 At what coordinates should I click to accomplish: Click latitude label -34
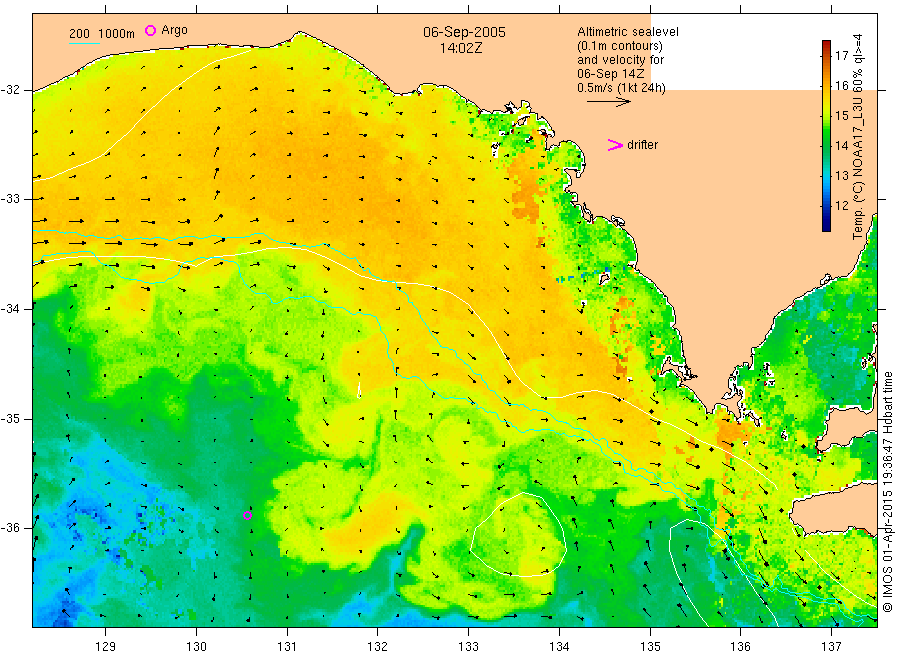(x=11, y=309)
